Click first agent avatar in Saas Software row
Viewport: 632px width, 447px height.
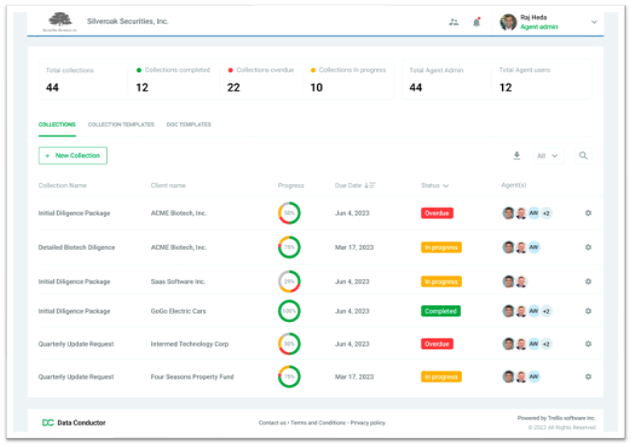(508, 282)
